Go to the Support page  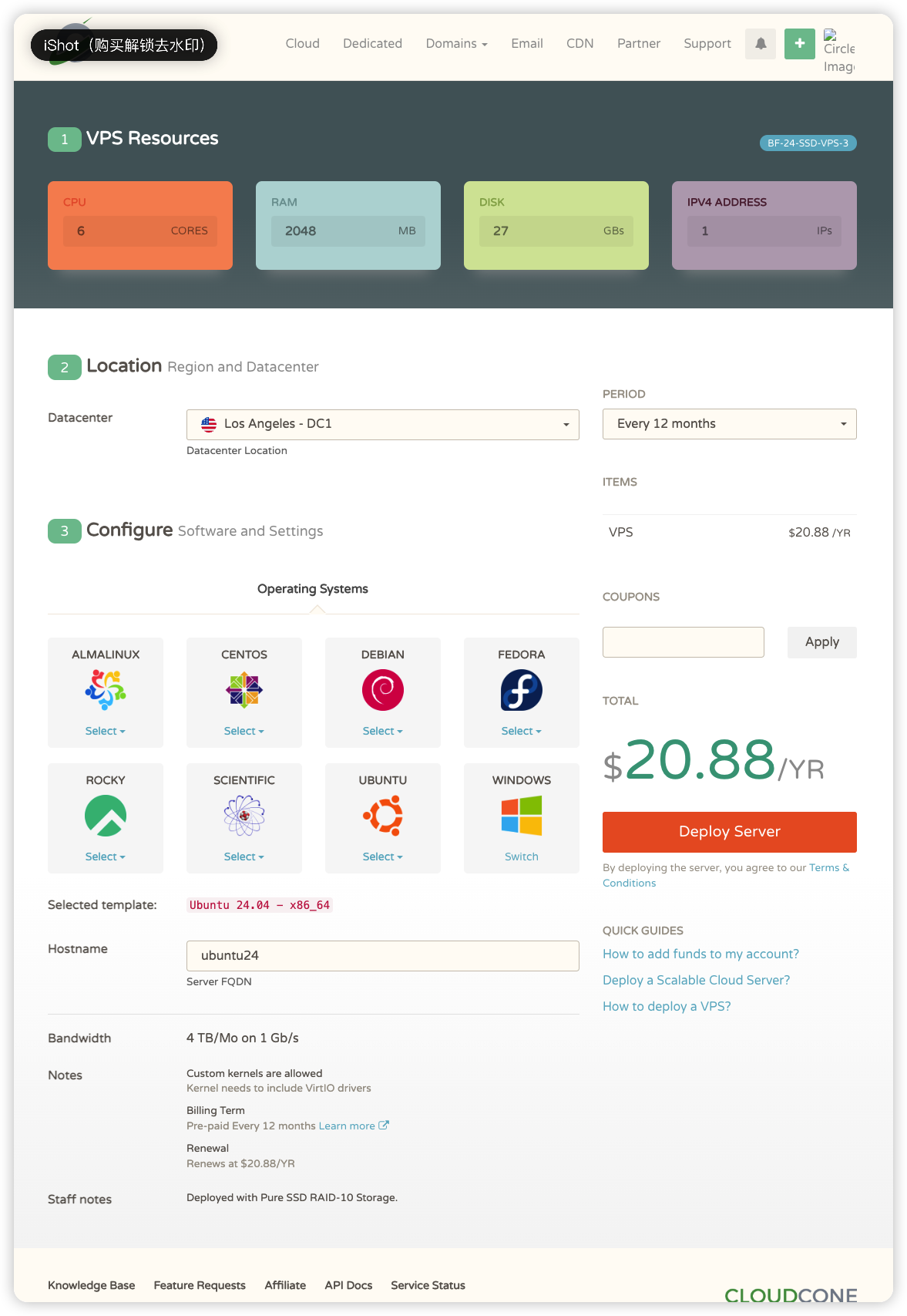707,44
